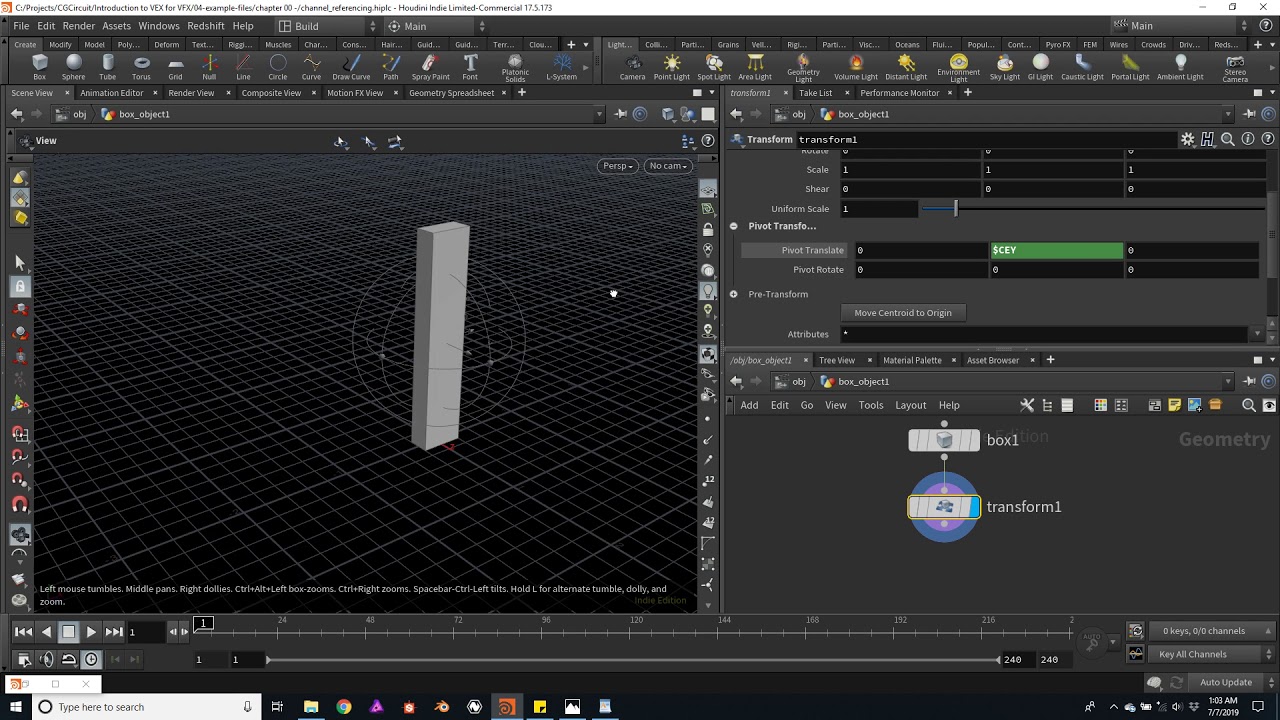Select the transform1 node in network
1280x720 pixels.
(x=944, y=507)
